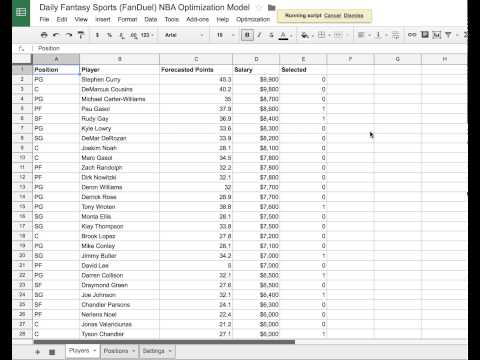This screenshot has height=360, width=480.
Task: Select the DeMarcus Cousins cell
Action: (x=119, y=89)
